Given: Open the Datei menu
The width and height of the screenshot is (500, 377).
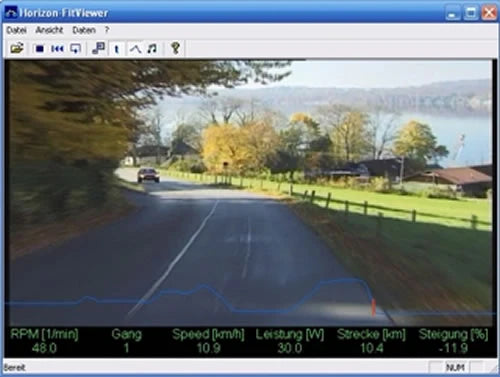Looking at the screenshot, I should point(16,30).
